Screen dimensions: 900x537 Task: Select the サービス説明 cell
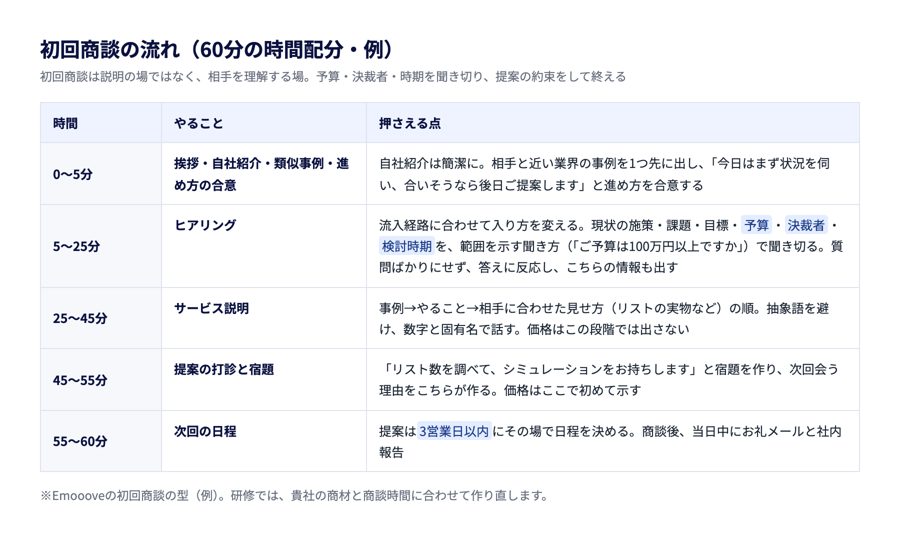264,318
